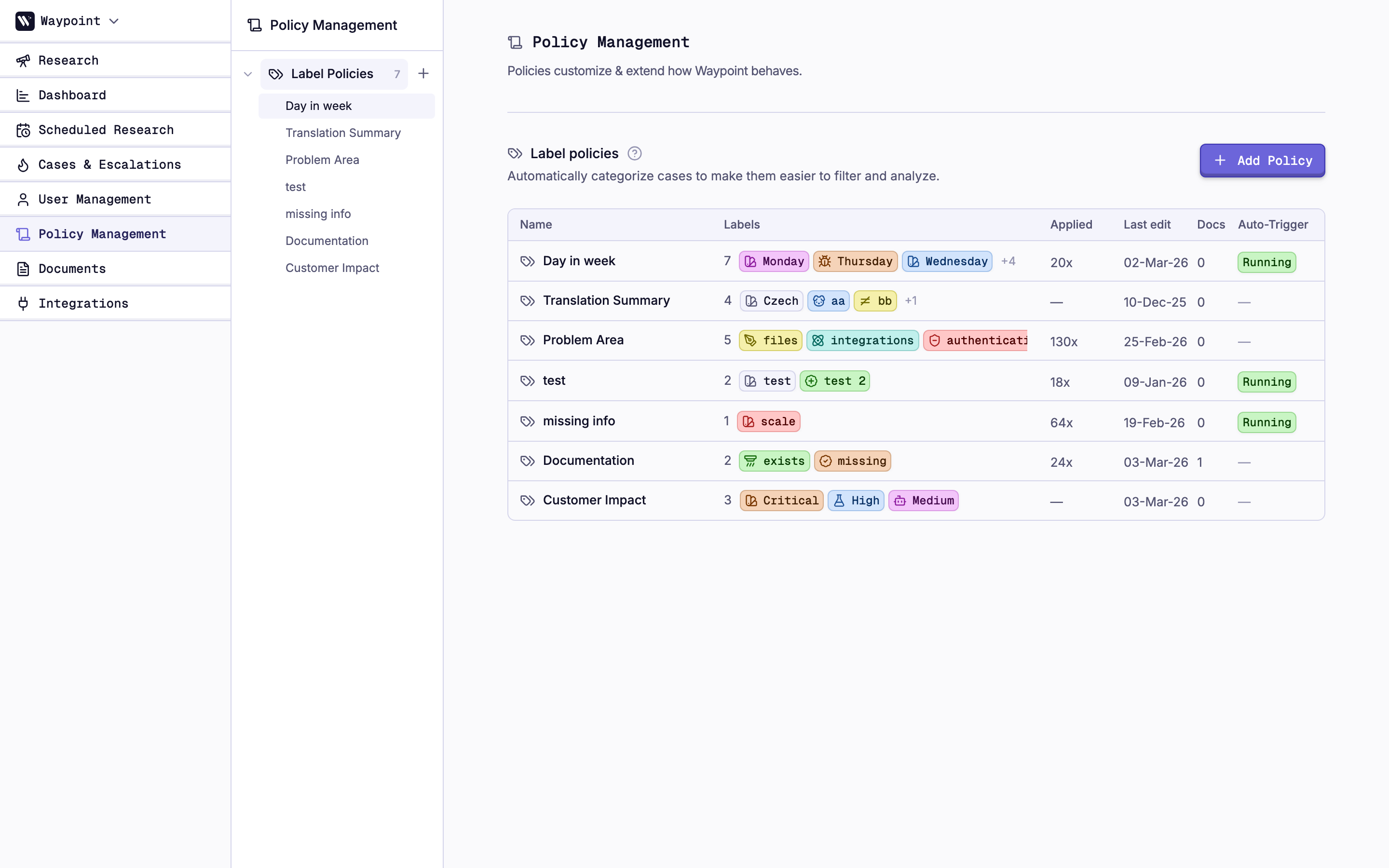Click the Czech label chip
1389x868 pixels.
click(x=771, y=301)
